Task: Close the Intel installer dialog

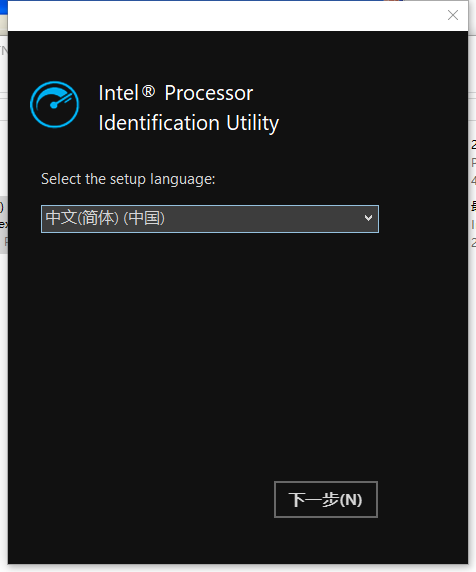Action: point(453,15)
